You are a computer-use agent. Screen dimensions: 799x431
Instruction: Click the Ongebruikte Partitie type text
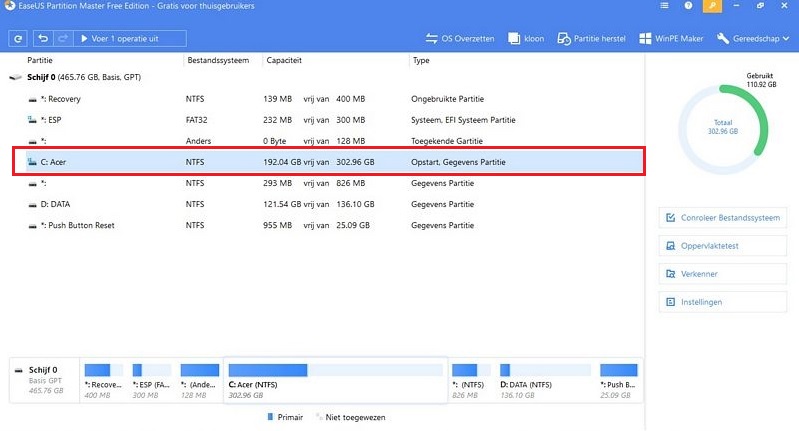click(447, 99)
